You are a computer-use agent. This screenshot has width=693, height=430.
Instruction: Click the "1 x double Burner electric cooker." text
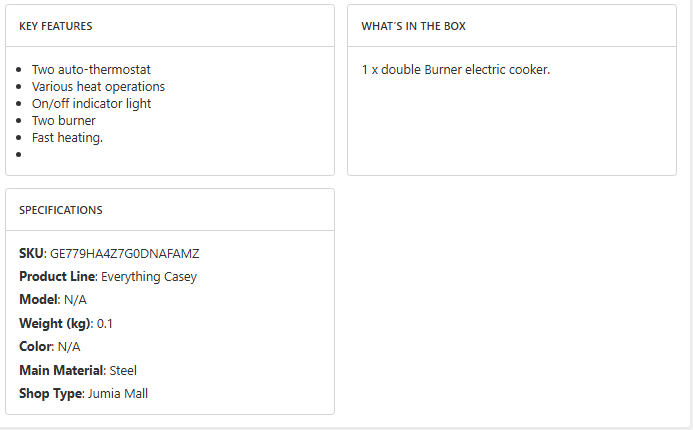click(456, 70)
